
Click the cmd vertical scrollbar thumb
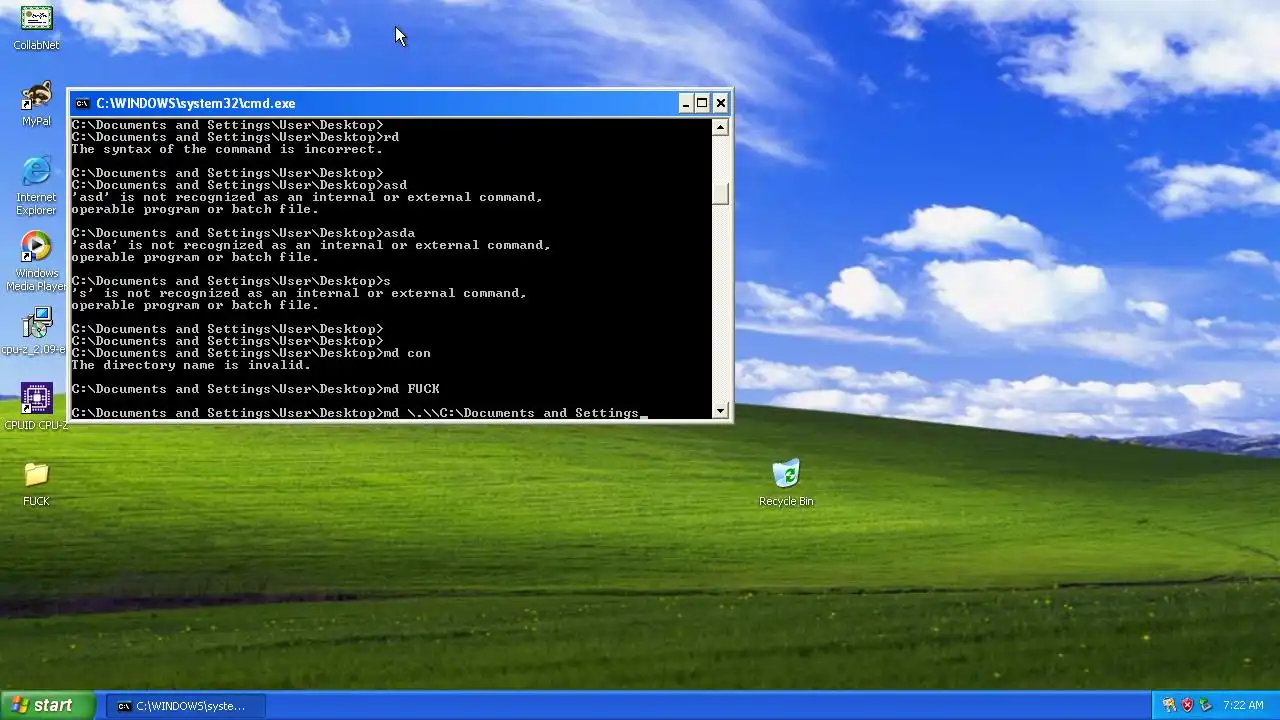(720, 194)
